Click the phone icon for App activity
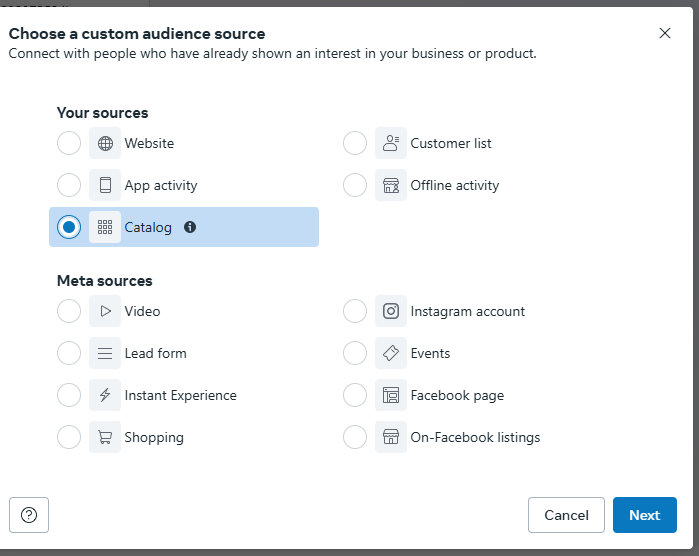699x556 pixels. click(x=105, y=185)
